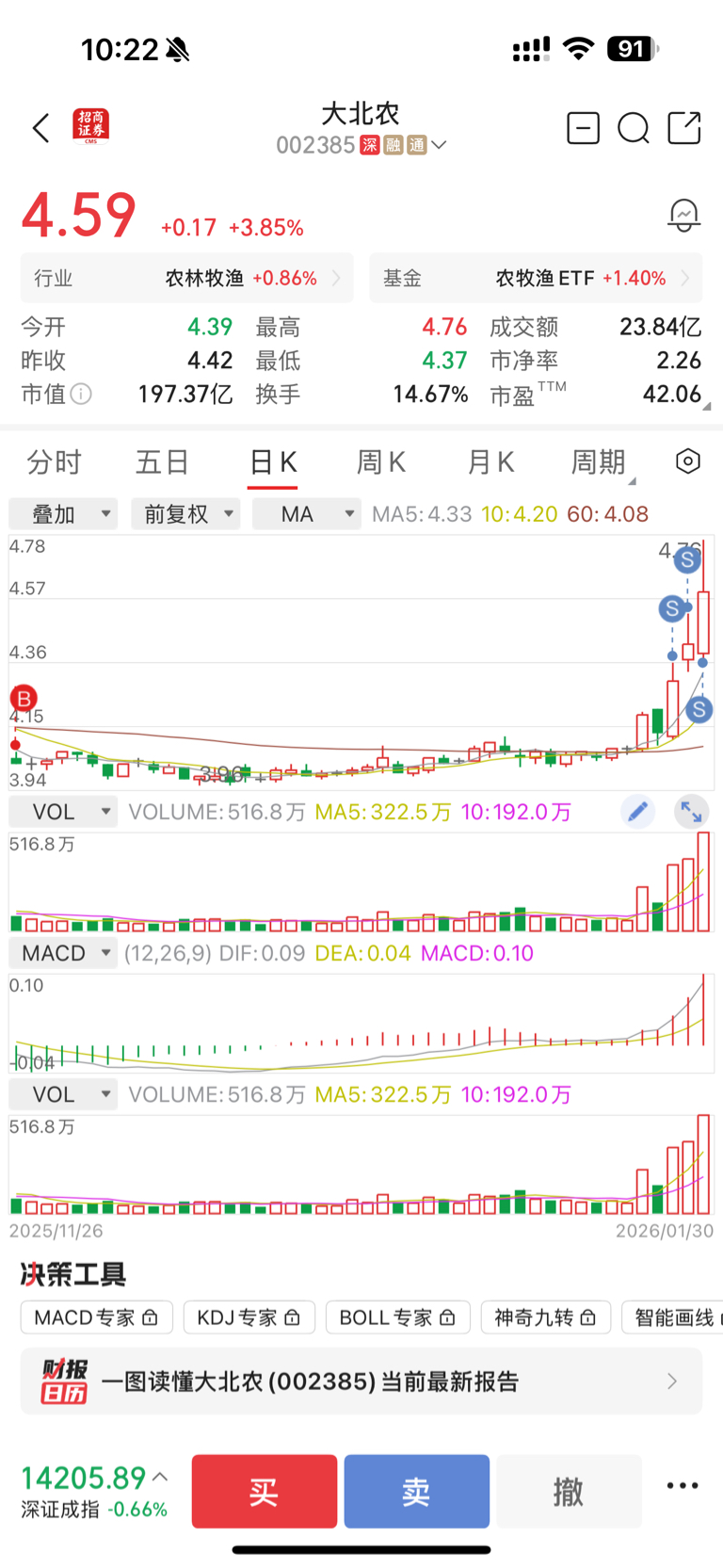Tap the 换手 14.67% value
The image size is (723, 1568).
(430, 394)
